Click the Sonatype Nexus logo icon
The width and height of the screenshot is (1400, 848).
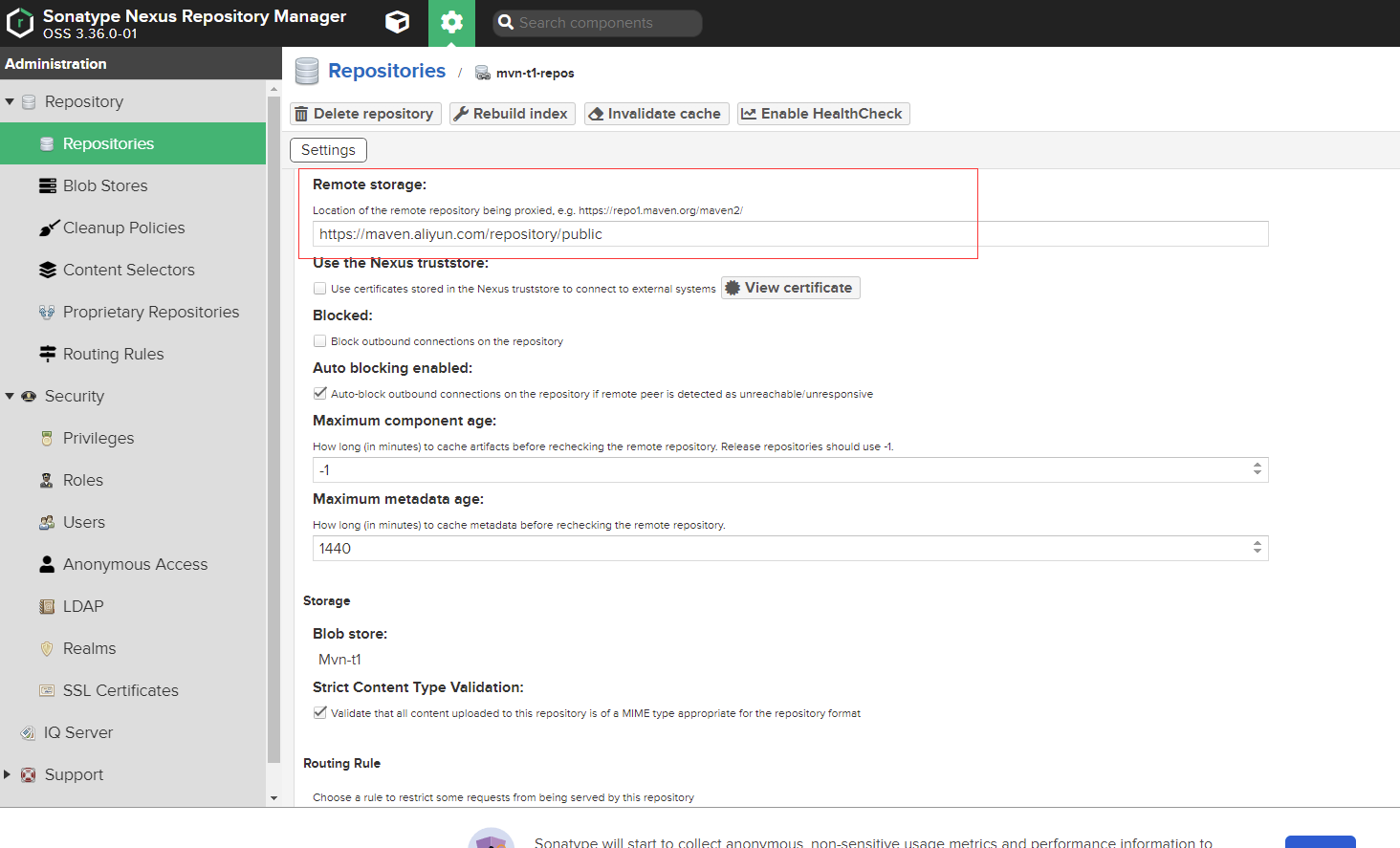[20, 23]
